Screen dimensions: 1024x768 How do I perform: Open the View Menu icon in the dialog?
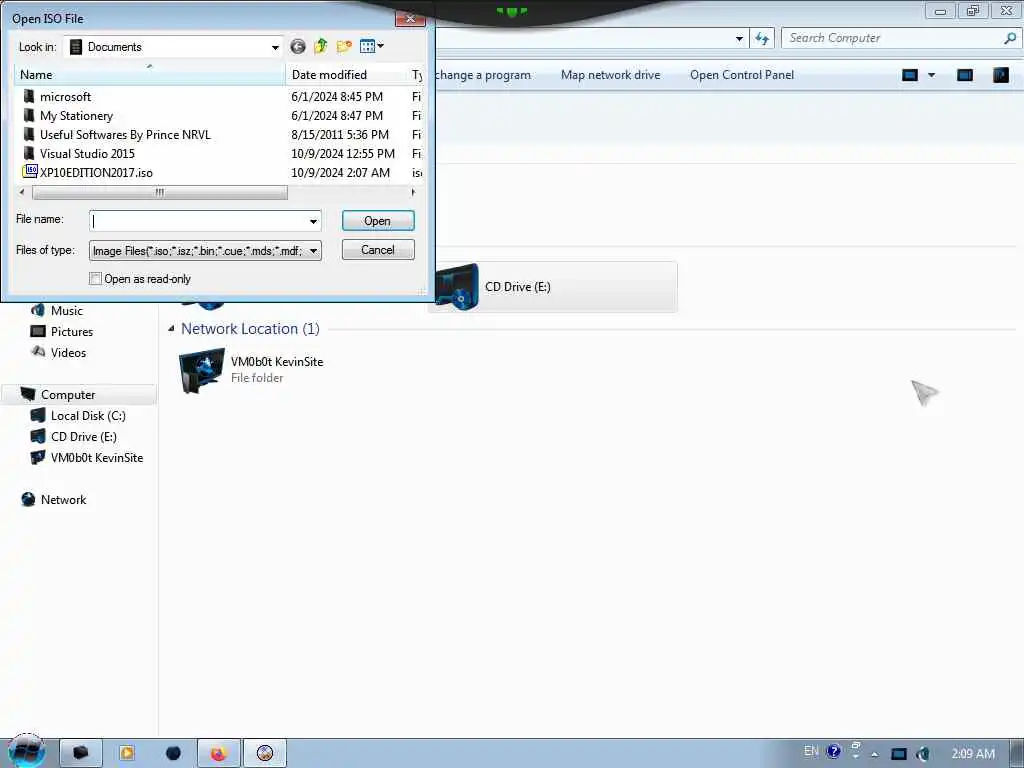click(x=372, y=46)
